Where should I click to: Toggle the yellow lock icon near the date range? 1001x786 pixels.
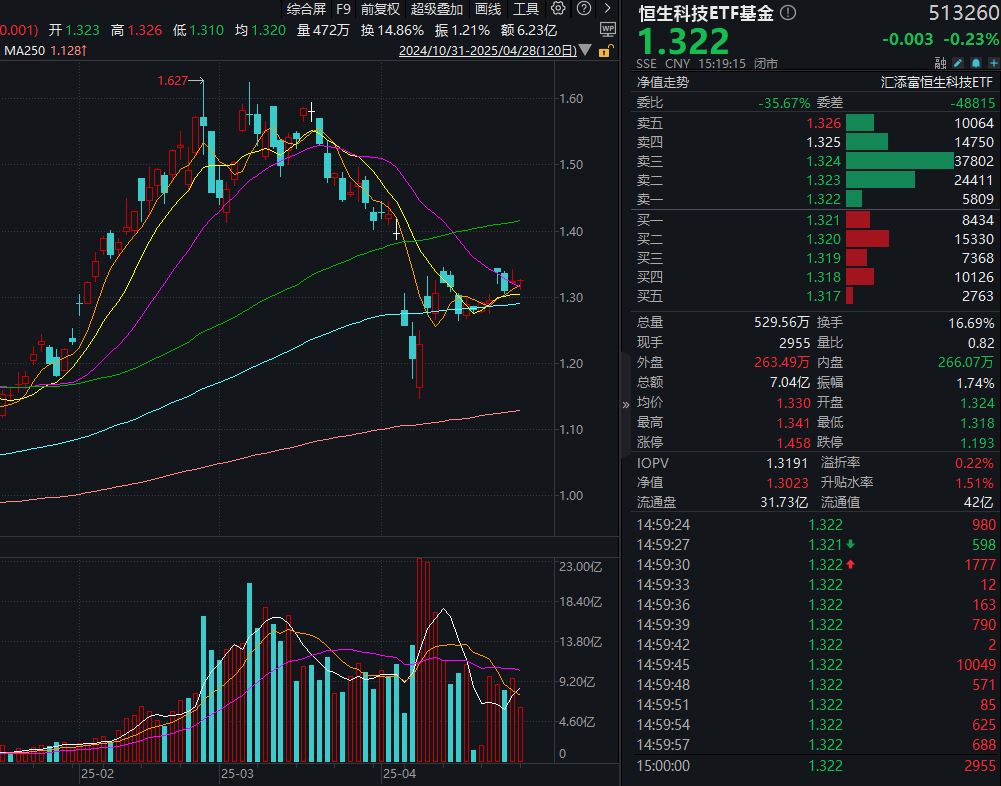coord(604,50)
